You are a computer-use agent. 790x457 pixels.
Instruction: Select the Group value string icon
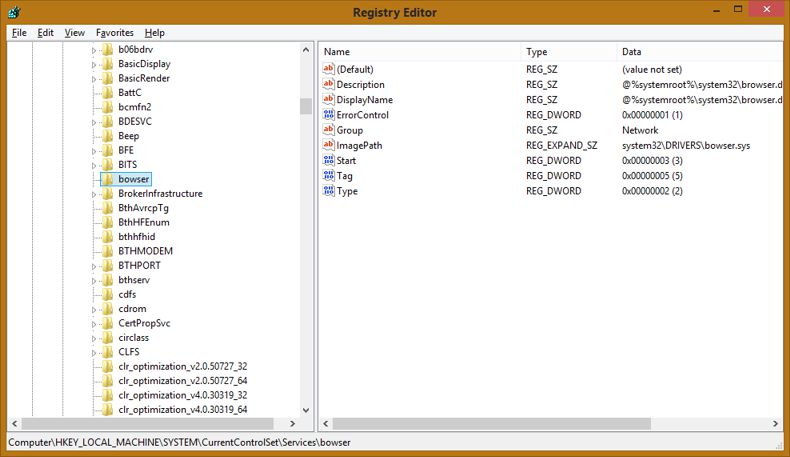click(328, 129)
